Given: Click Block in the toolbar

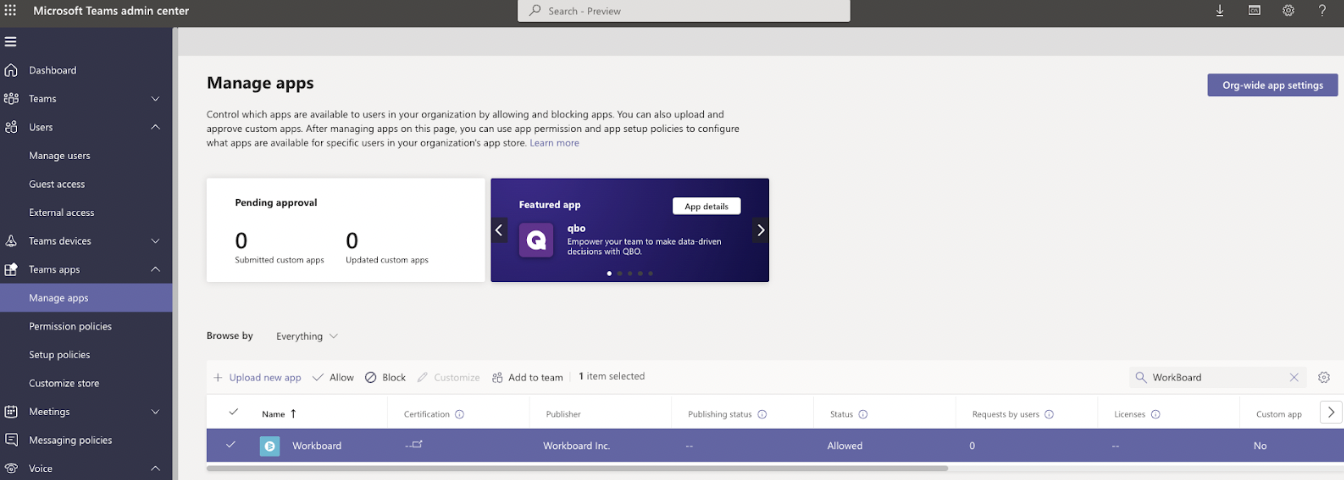Looking at the screenshot, I should [x=385, y=377].
